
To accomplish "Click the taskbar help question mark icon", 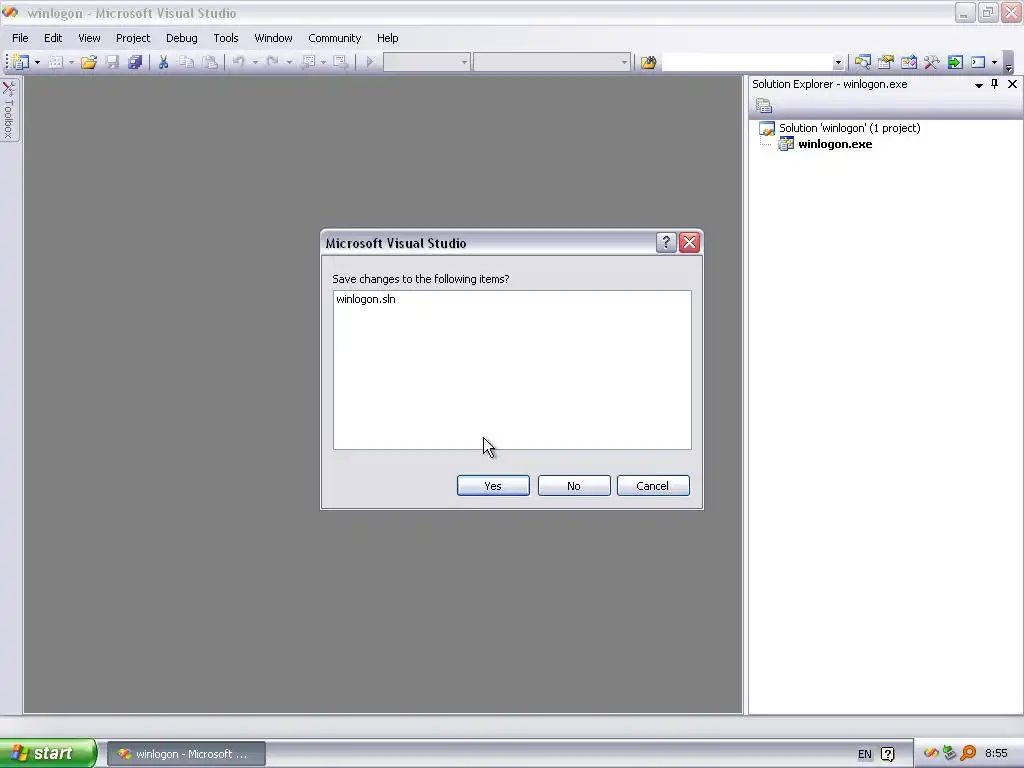I will pos(888,754).
